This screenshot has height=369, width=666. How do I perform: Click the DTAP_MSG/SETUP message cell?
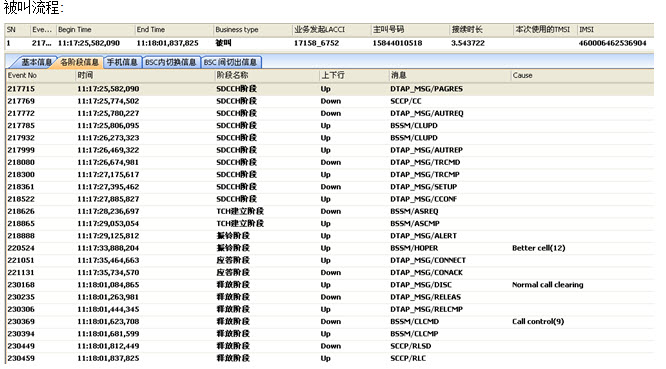(423, 187)
